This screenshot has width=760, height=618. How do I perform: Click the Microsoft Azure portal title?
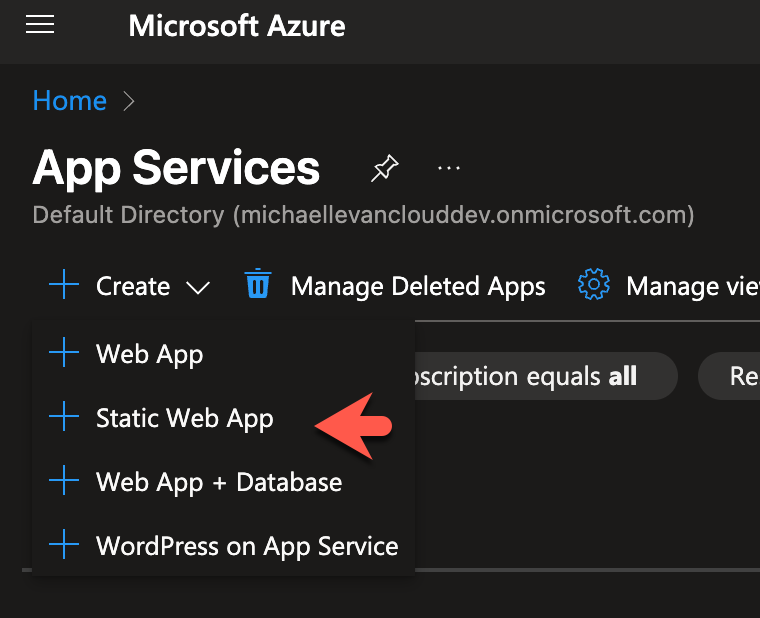[x=237, y=26]
